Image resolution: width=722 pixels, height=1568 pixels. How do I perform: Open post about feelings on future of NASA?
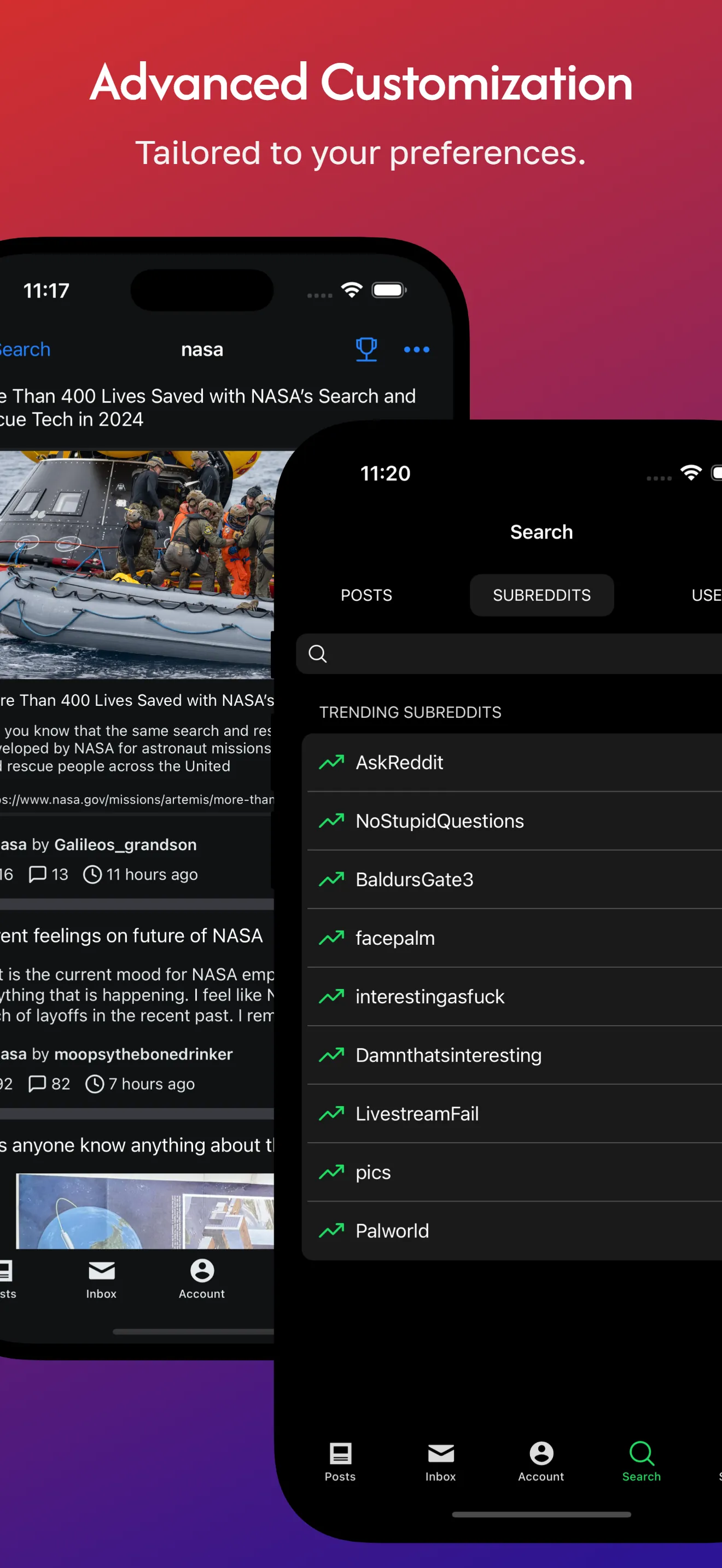pos(131,935)
